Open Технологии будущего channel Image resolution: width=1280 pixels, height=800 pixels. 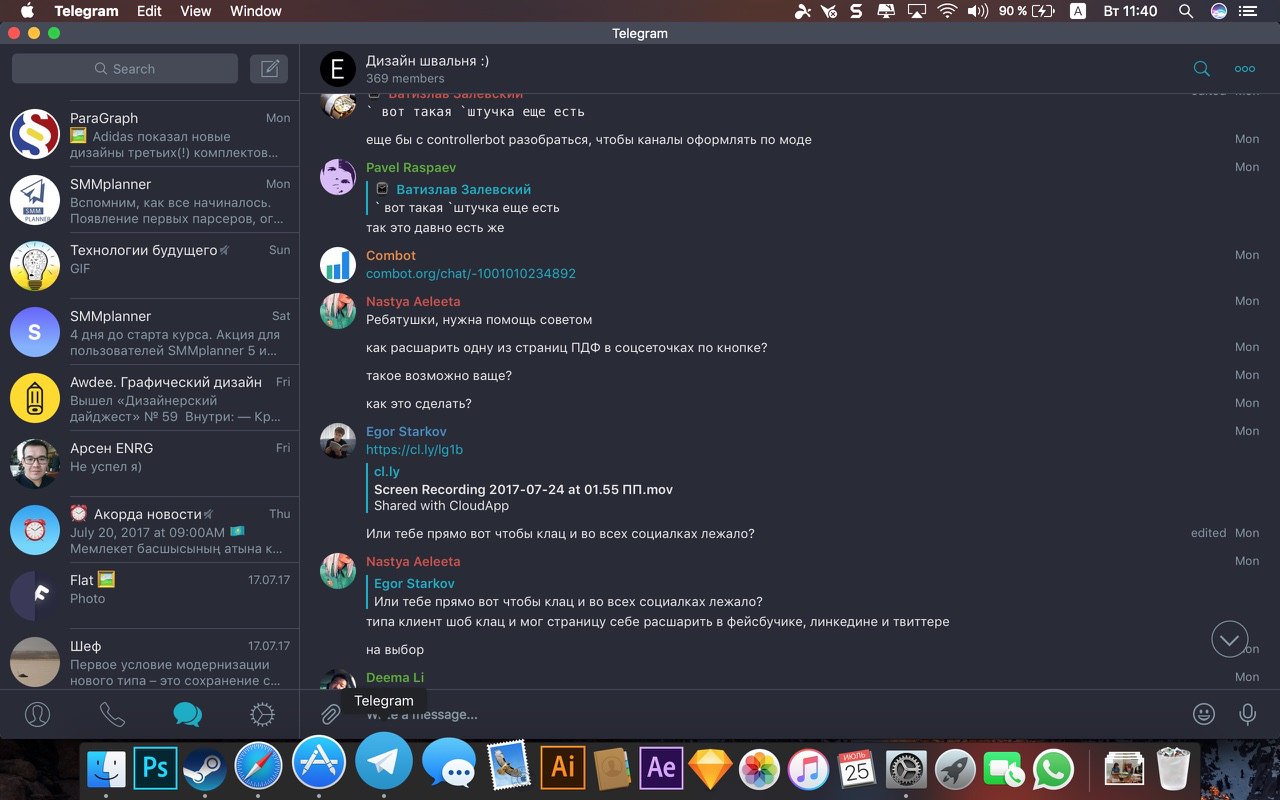click(150, 266)
